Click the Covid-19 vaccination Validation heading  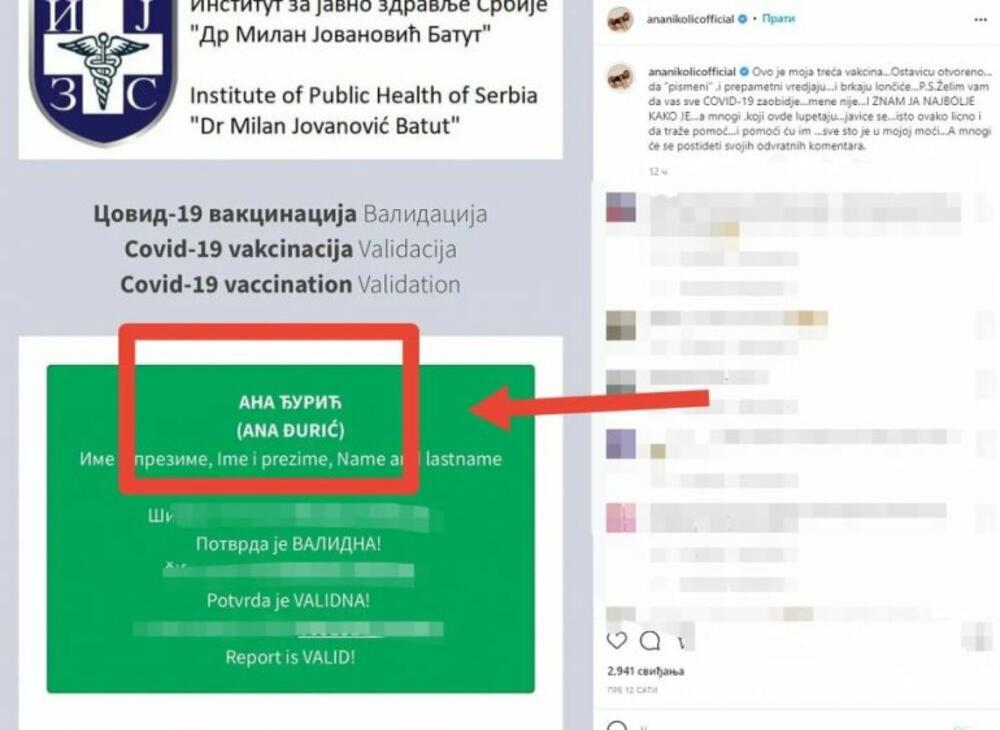point(290,284)
